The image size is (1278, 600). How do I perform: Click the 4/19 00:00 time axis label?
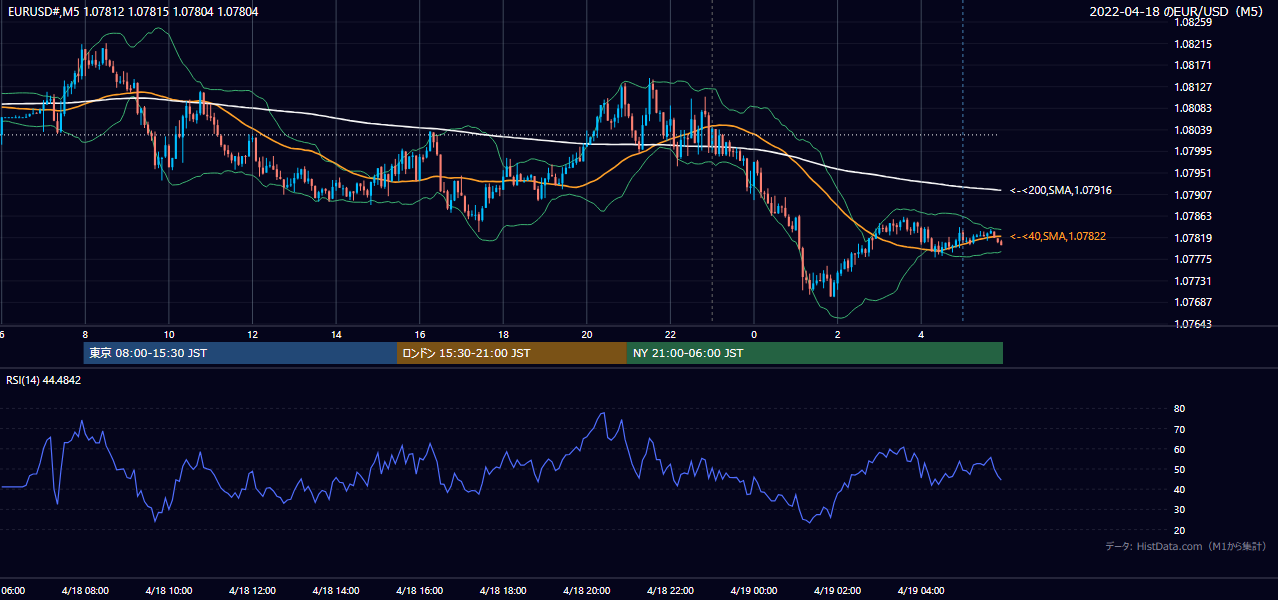tap(754, 591)
